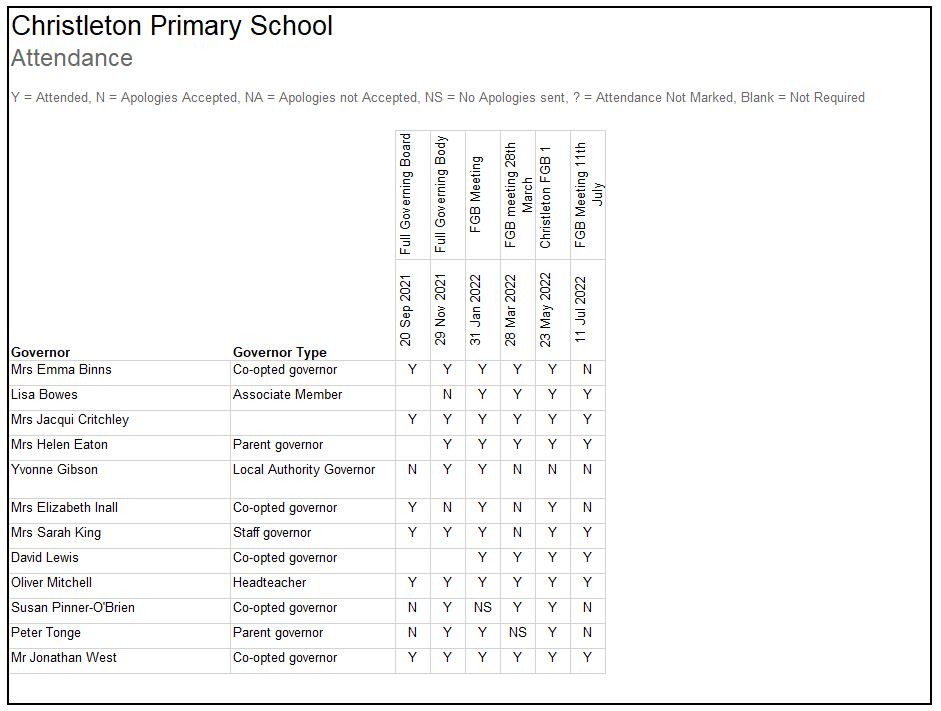Select the NS cell in Susan Pinner-O'Brien's row

pos(483,608)
